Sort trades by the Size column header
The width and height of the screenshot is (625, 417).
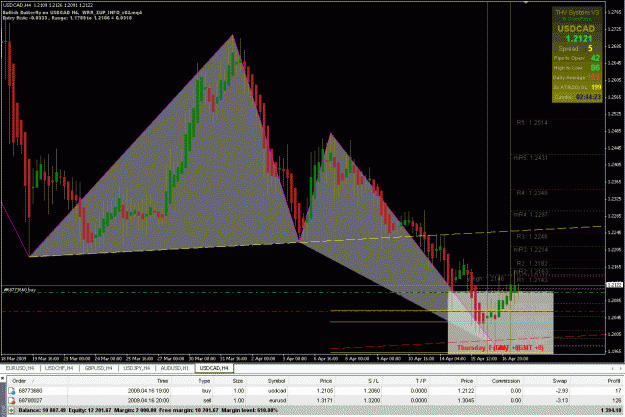238,381
